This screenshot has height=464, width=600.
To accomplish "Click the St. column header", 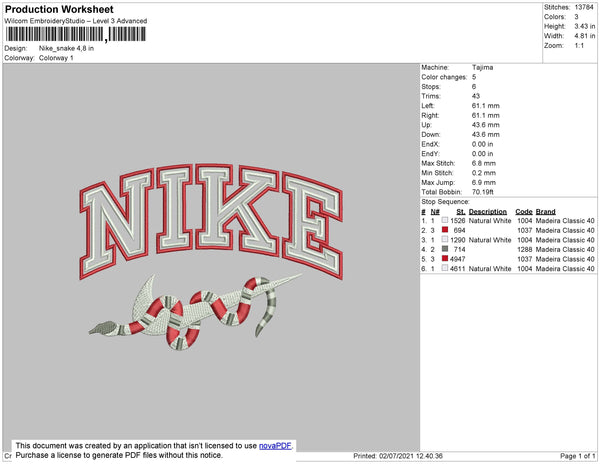I will click(x=461, y=212).
